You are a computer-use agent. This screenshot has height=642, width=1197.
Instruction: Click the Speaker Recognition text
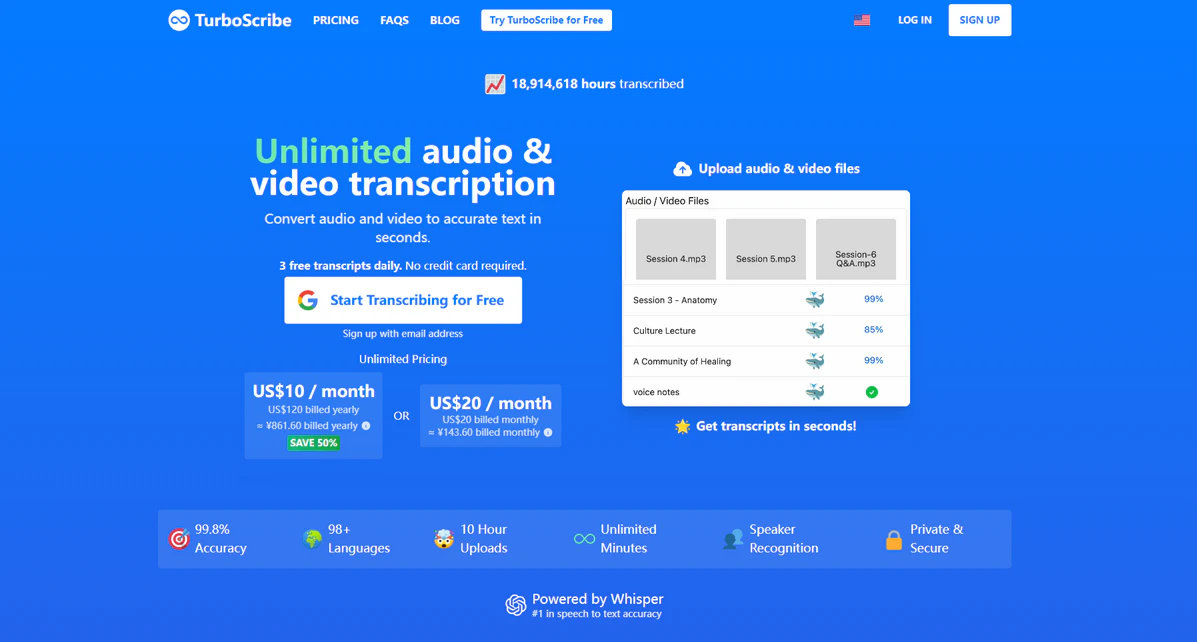783,539
